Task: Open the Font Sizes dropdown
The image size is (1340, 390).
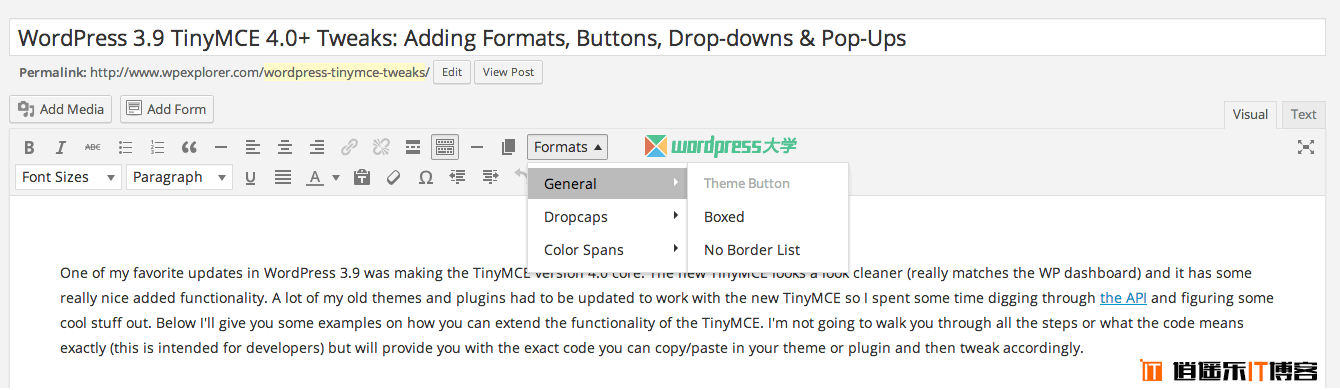Action: pos(68,177)
